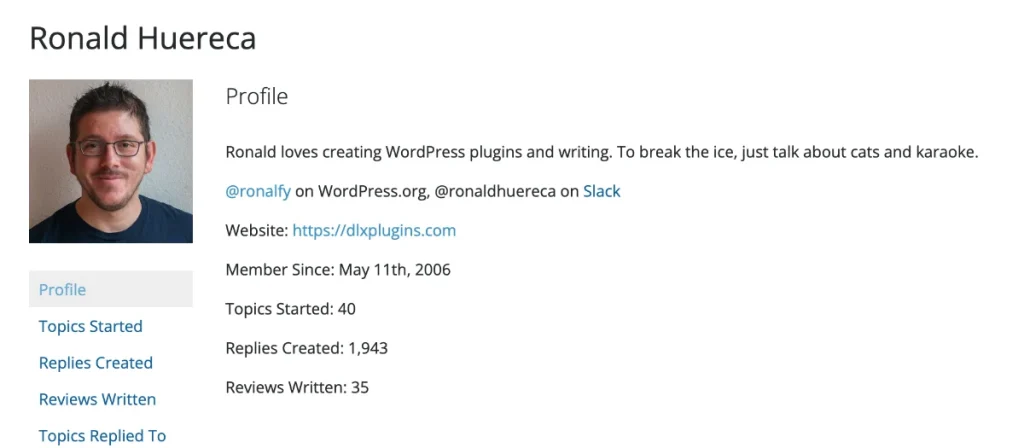Visit the @ronalfy WordPress.org profile link
The height and width of the screenshot is (448, 1024).
[x=258, y=191]
